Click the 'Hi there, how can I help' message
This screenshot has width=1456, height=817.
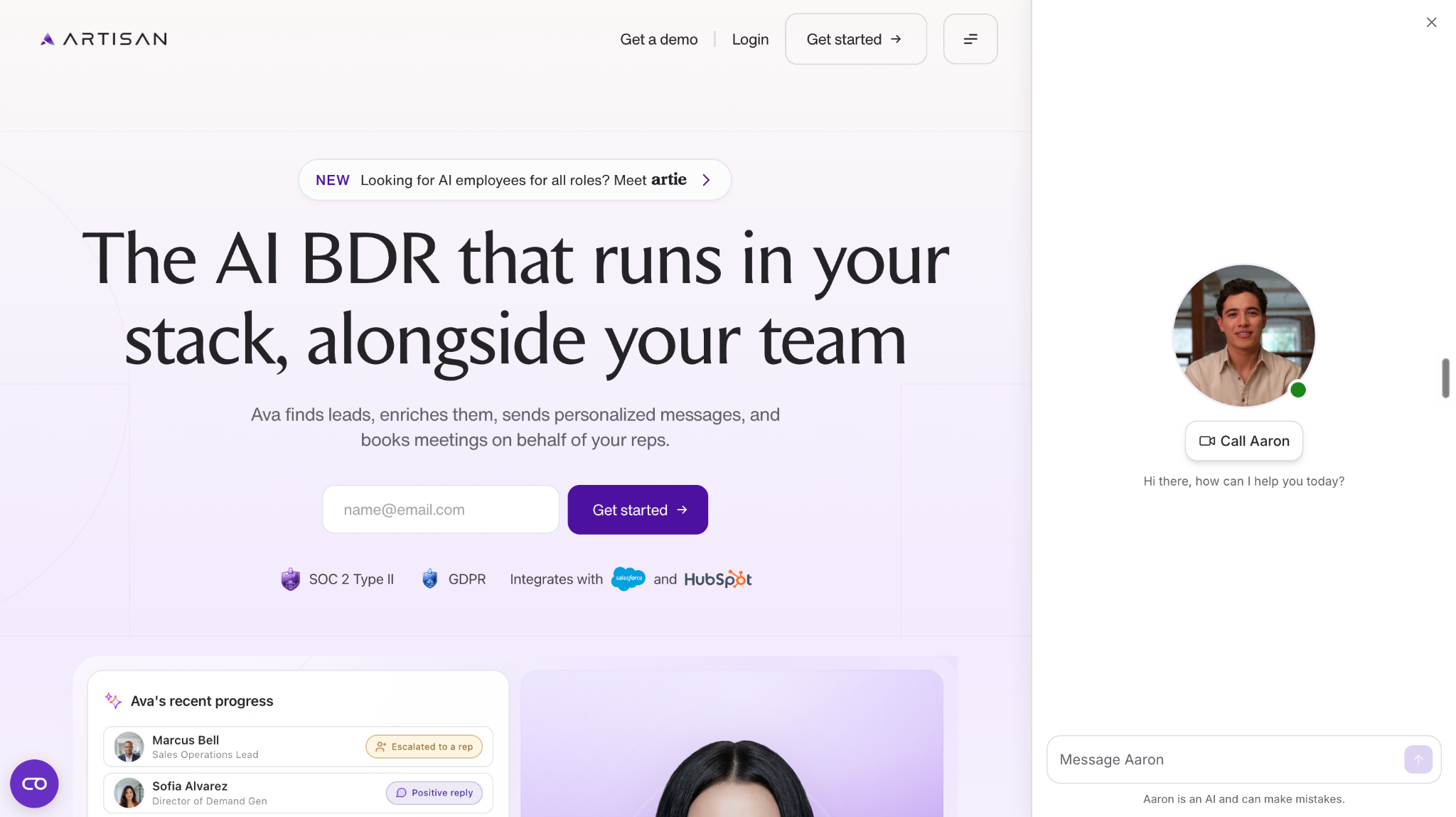(1243, 481)
